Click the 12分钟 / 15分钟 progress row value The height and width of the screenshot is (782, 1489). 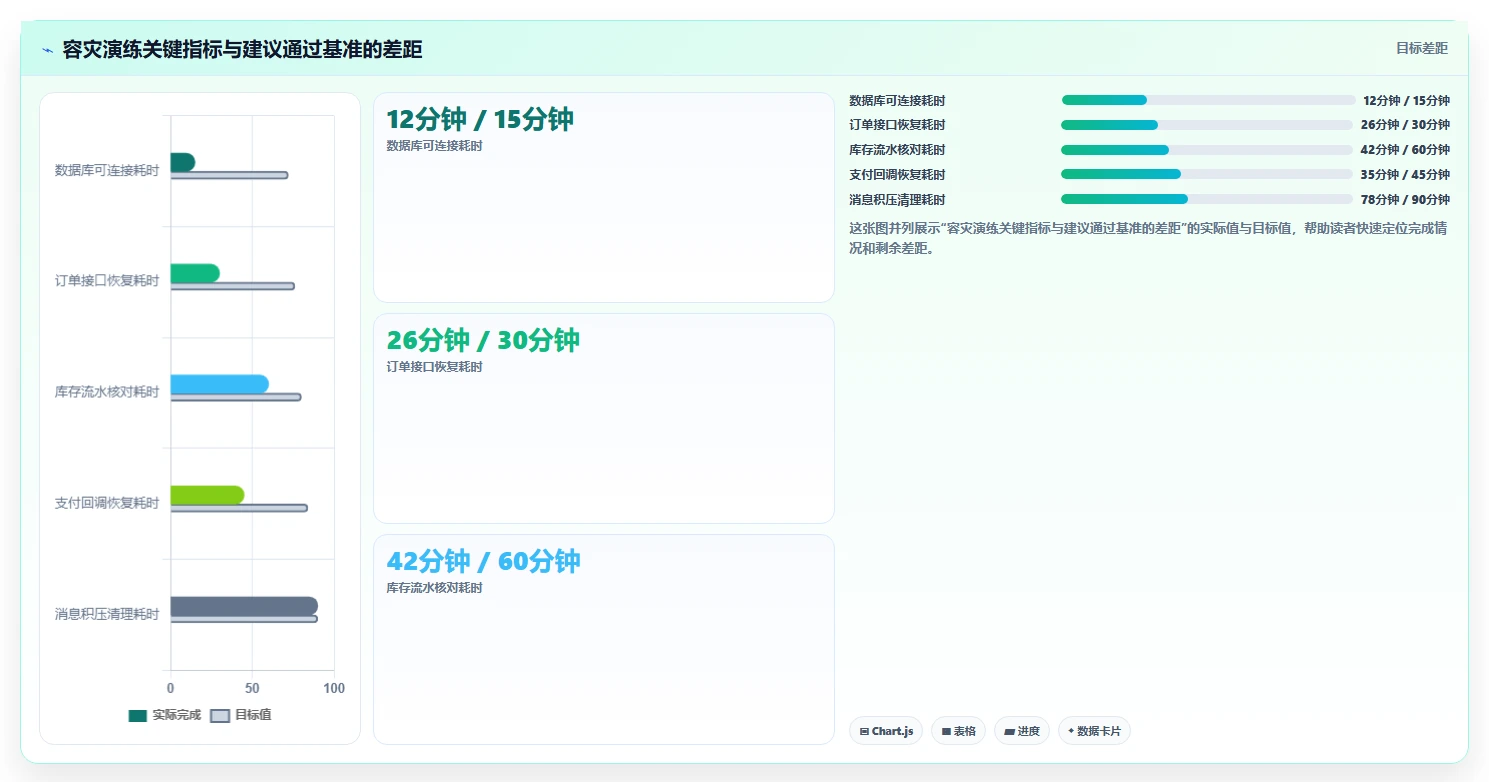(1406, 101)
